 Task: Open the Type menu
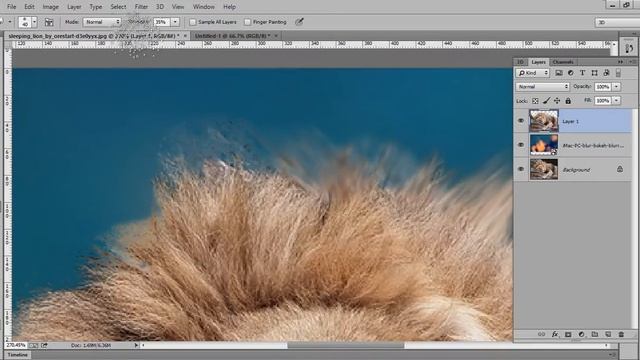coord(96,7)
